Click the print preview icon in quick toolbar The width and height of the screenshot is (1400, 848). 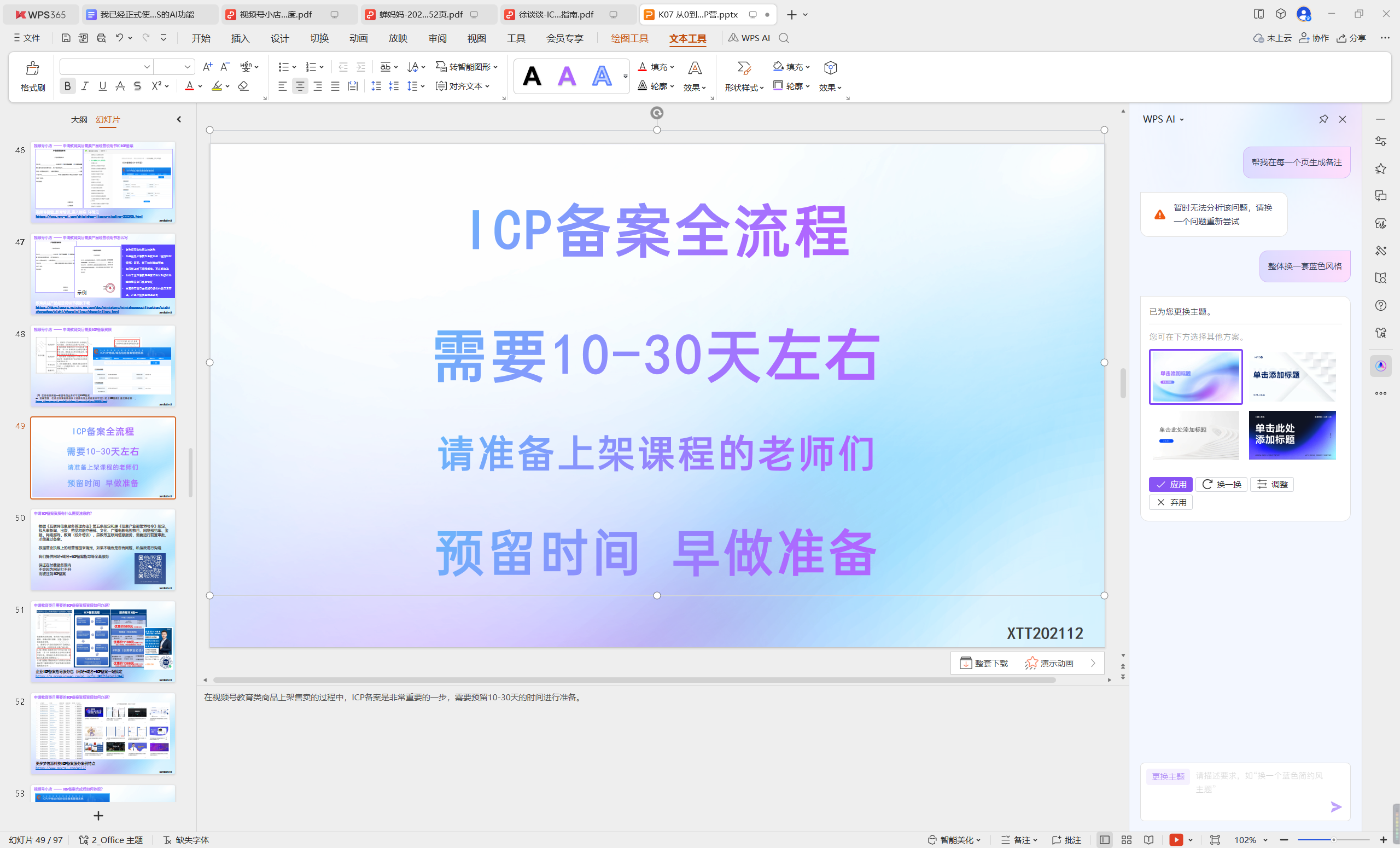click(x=101, y=38)
